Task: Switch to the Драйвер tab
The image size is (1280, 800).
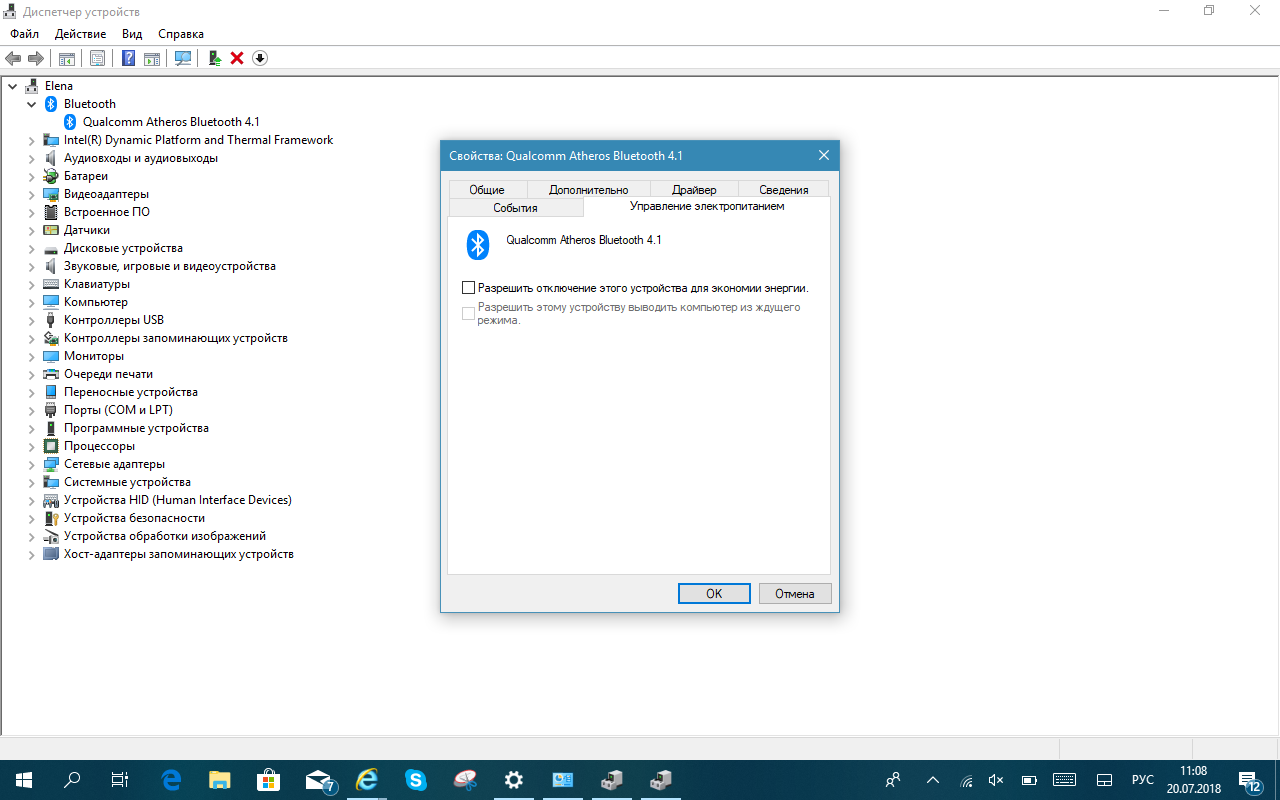Action: coord(694,189)
